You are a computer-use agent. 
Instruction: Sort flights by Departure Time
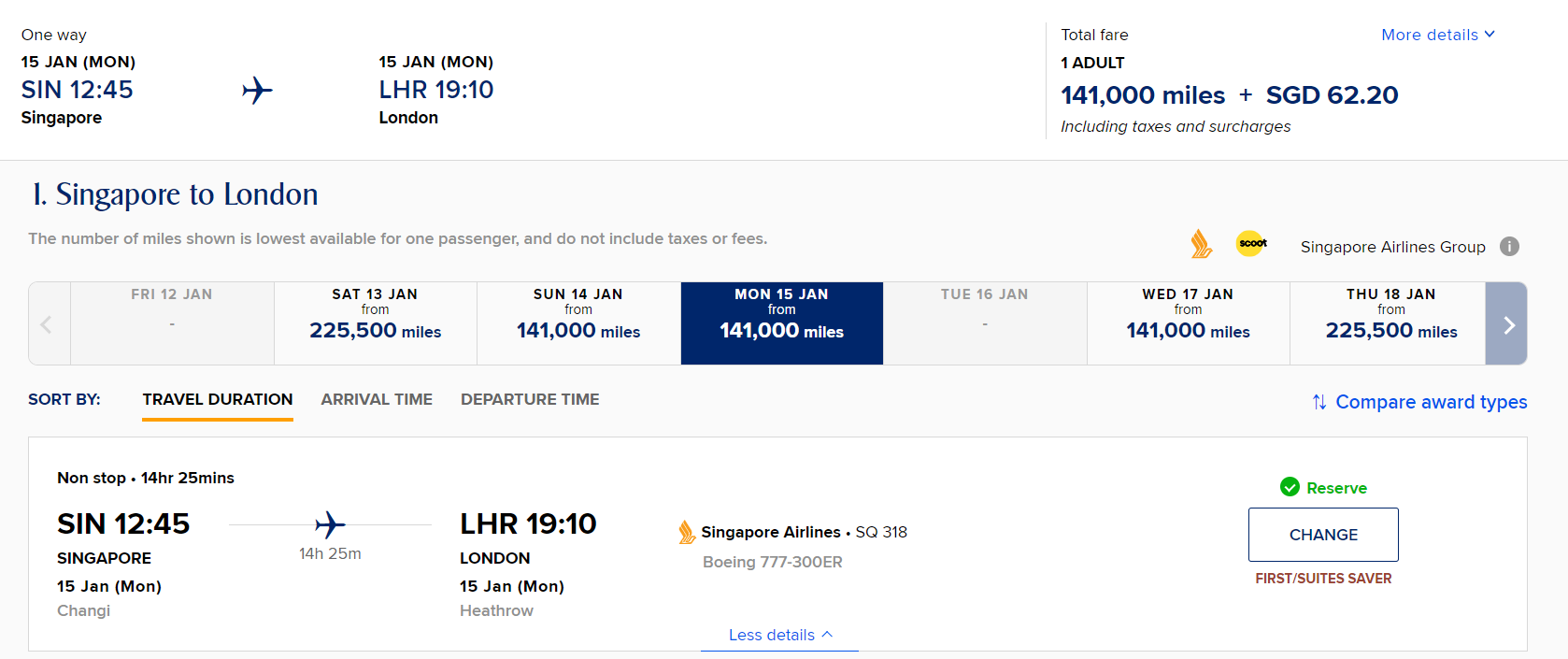[x=530, y=399]
